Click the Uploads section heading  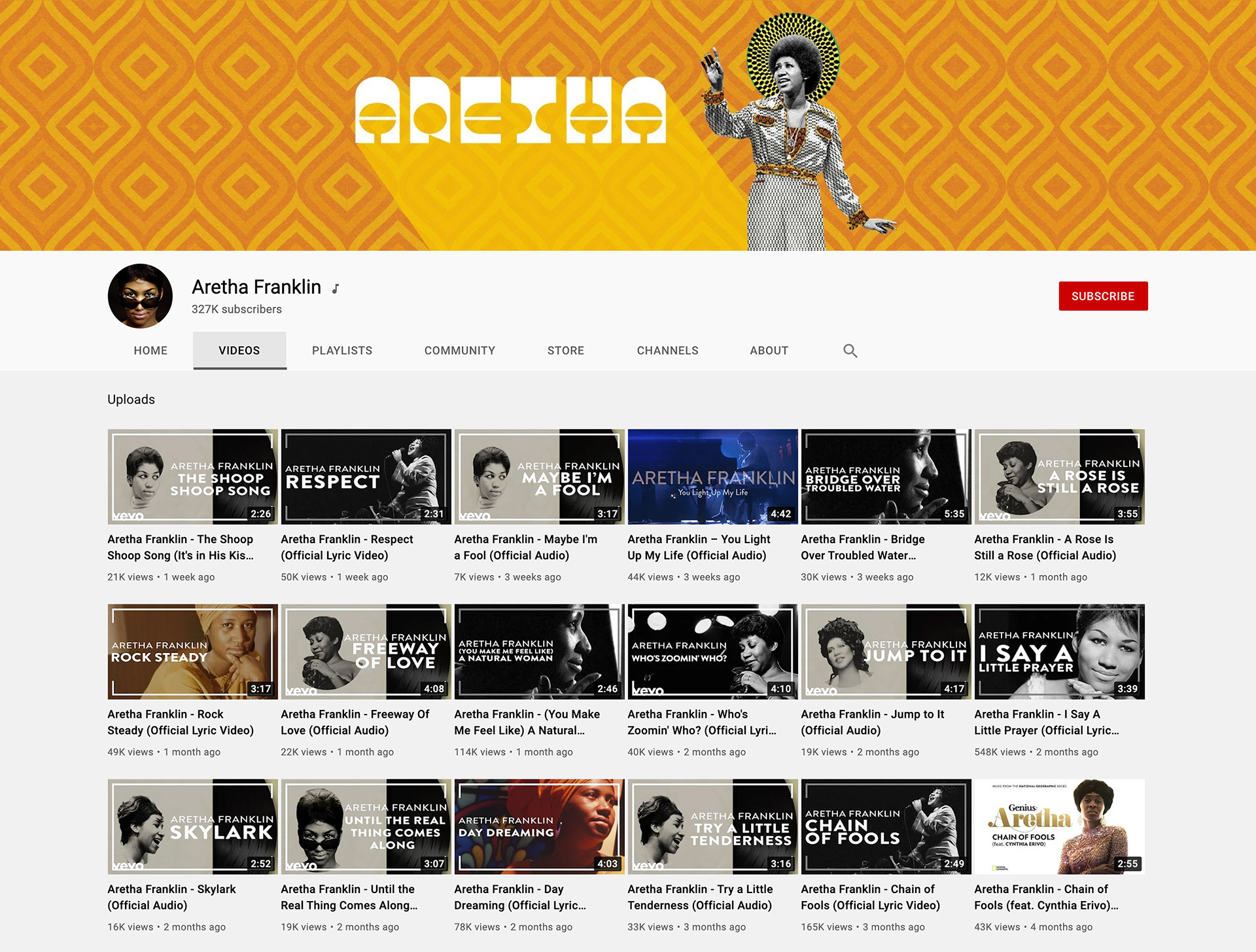coord(131,399)
